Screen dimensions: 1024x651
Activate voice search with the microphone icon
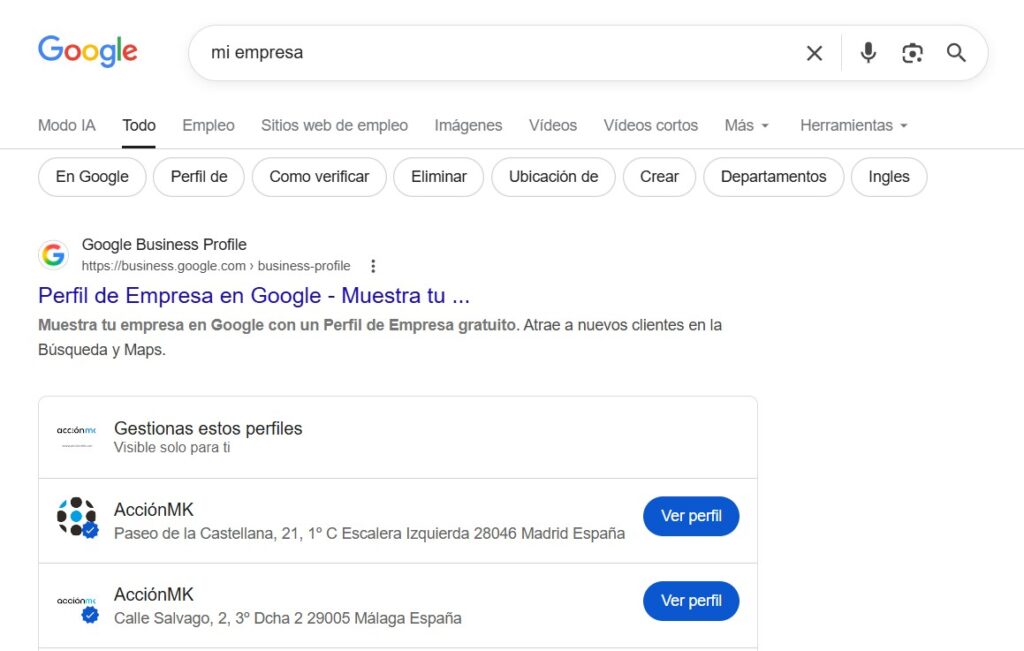[x=868, y=53]
